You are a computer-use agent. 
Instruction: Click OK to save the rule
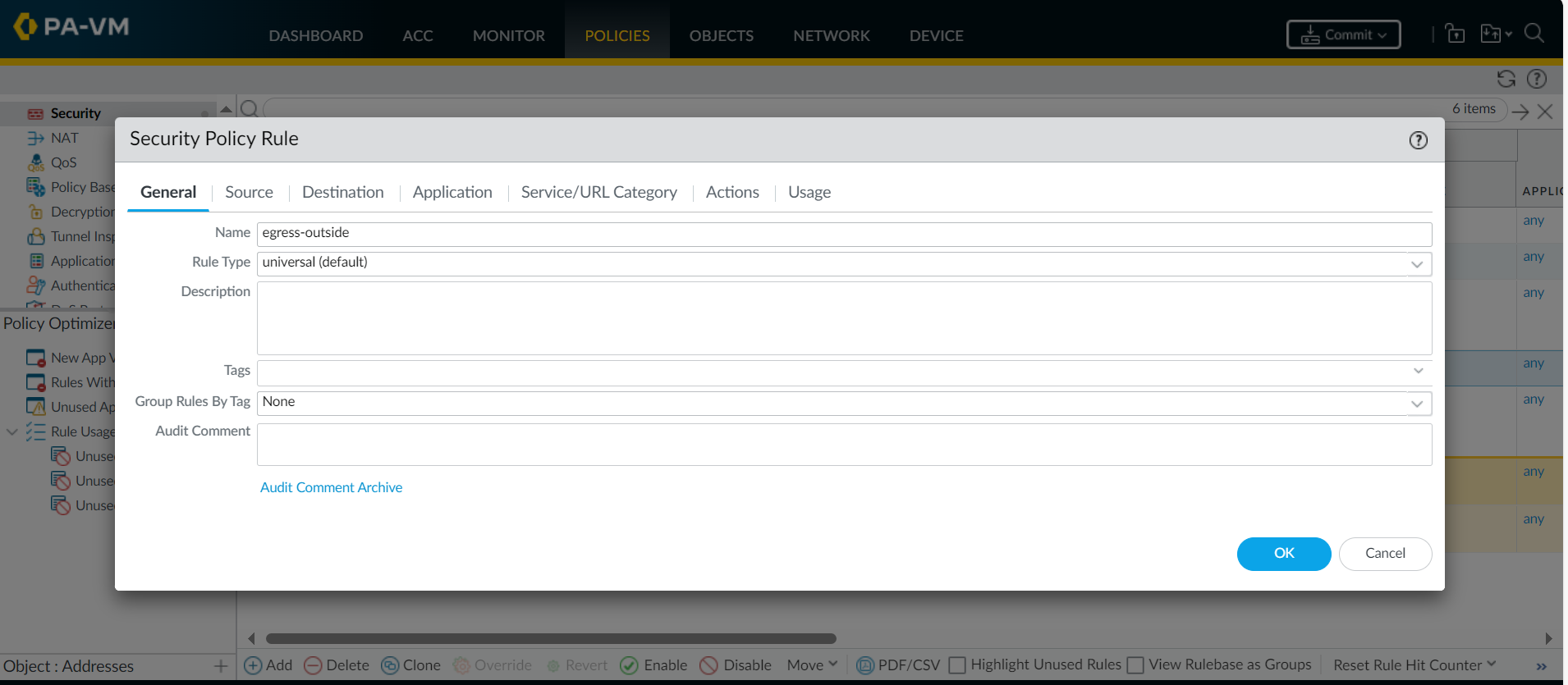pyautogui.click(x=1283, y=554)
